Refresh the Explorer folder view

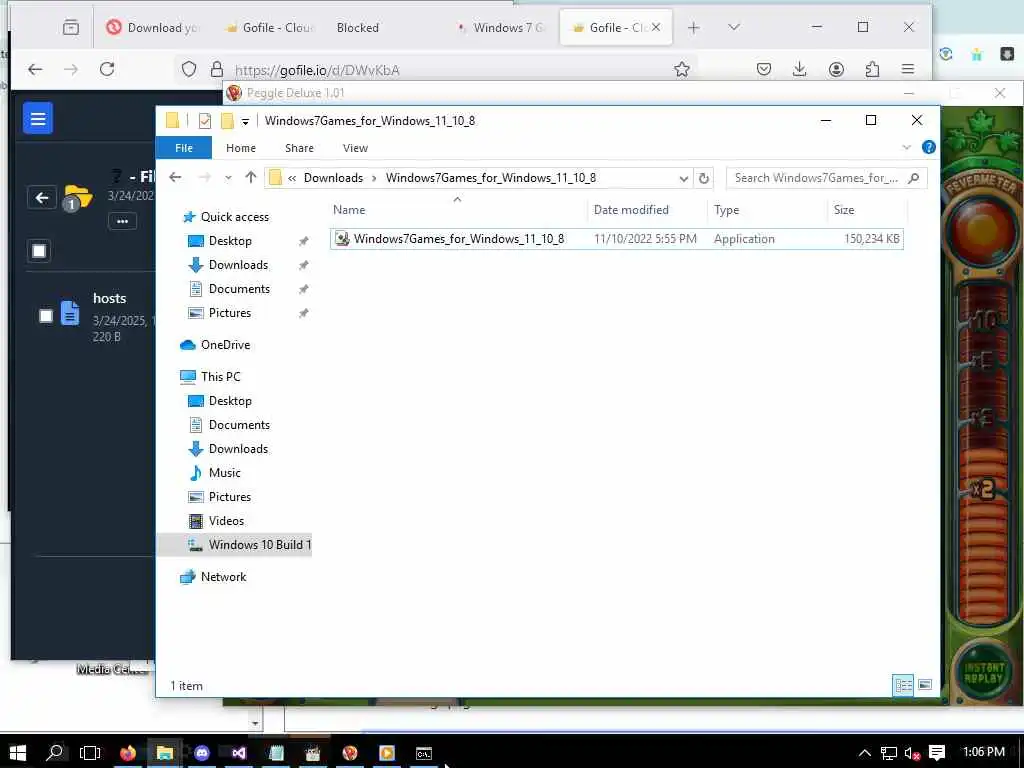[703, 178]
